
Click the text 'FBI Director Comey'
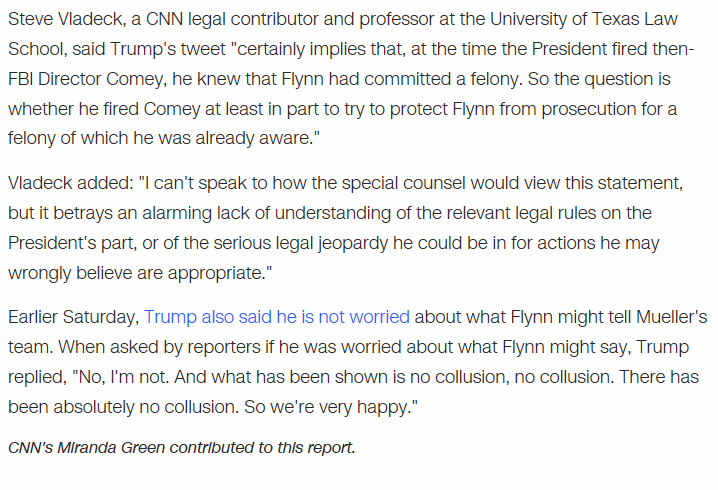85,79
